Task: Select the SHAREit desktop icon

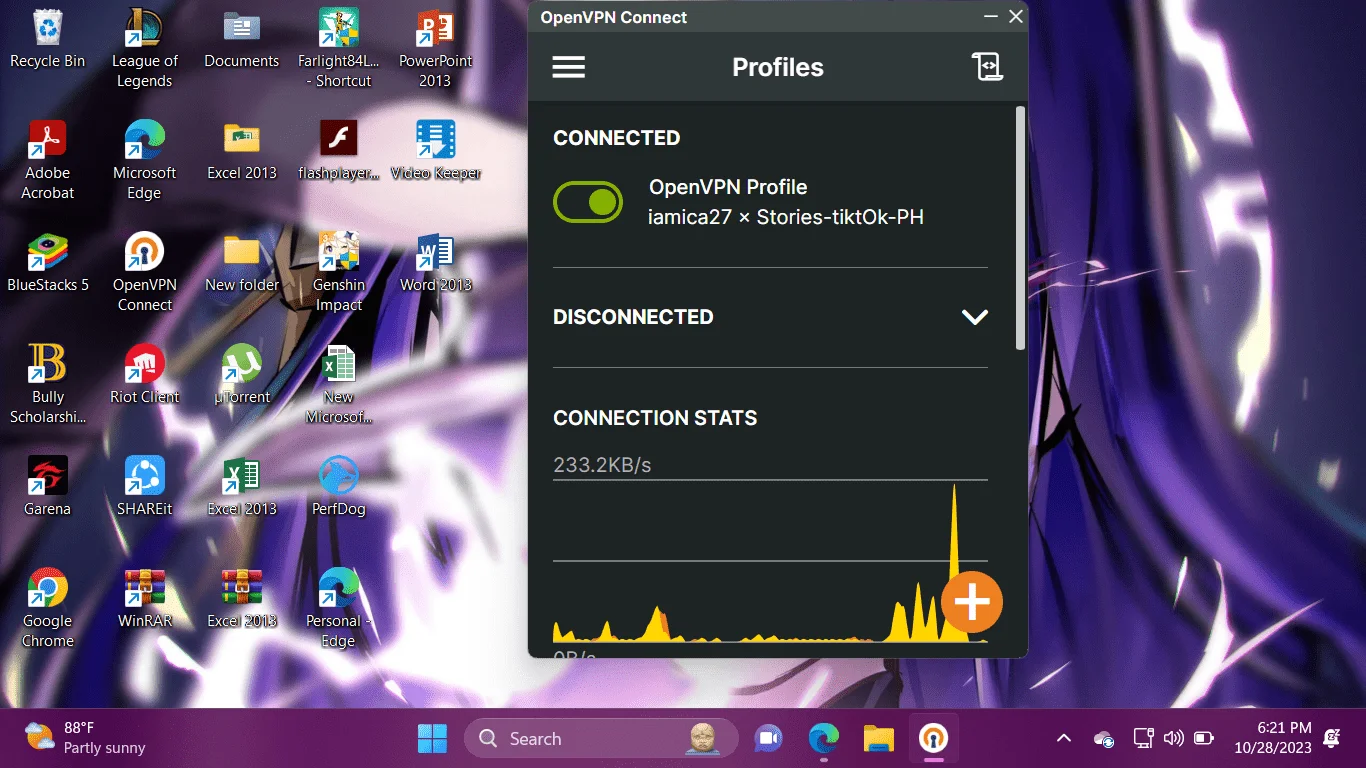Action: coord(144,486)
